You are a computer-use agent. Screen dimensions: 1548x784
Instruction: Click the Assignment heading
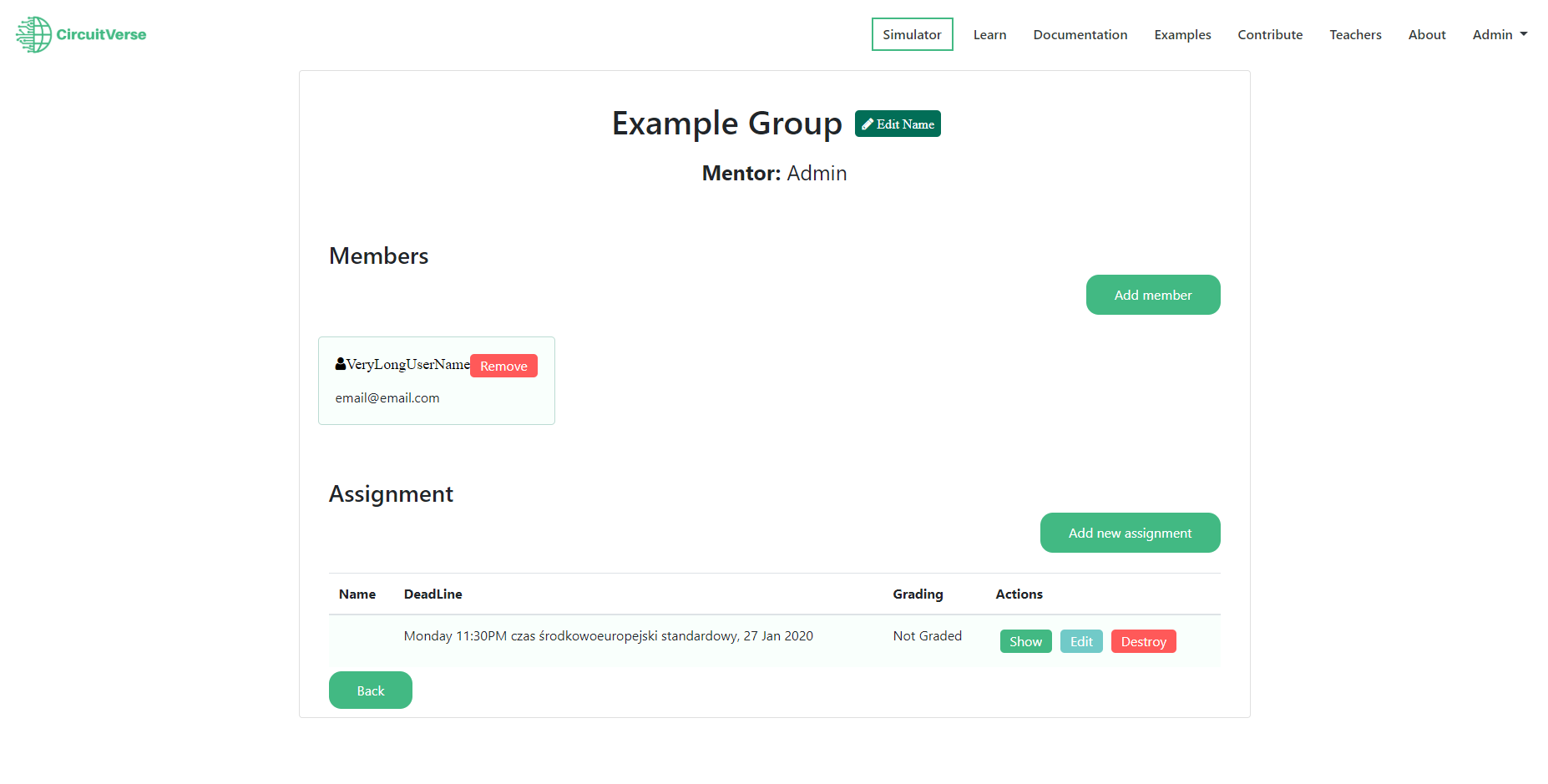pos(391,493)
